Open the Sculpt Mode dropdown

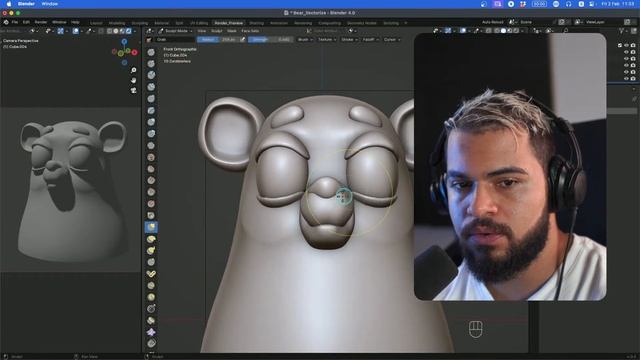coord(176,31)
